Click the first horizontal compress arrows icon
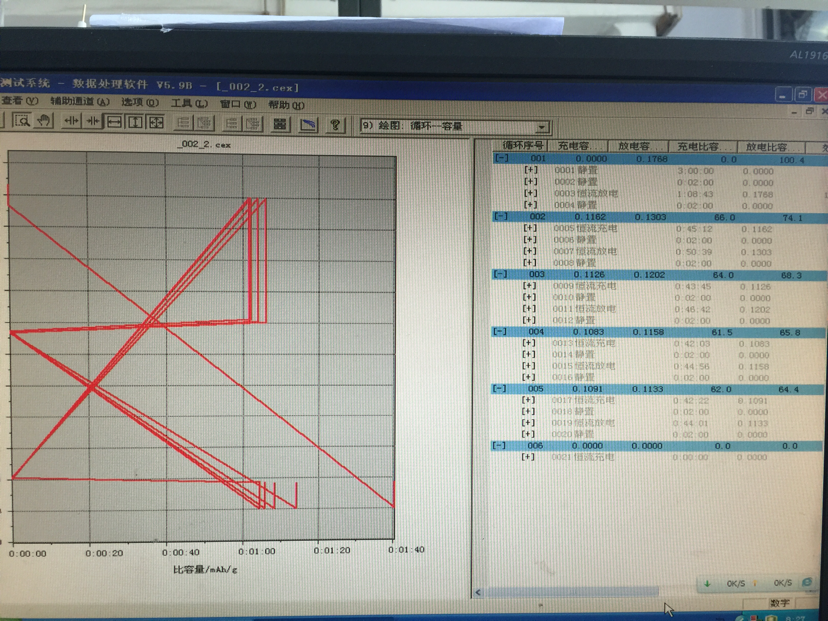 click(71, 121)
